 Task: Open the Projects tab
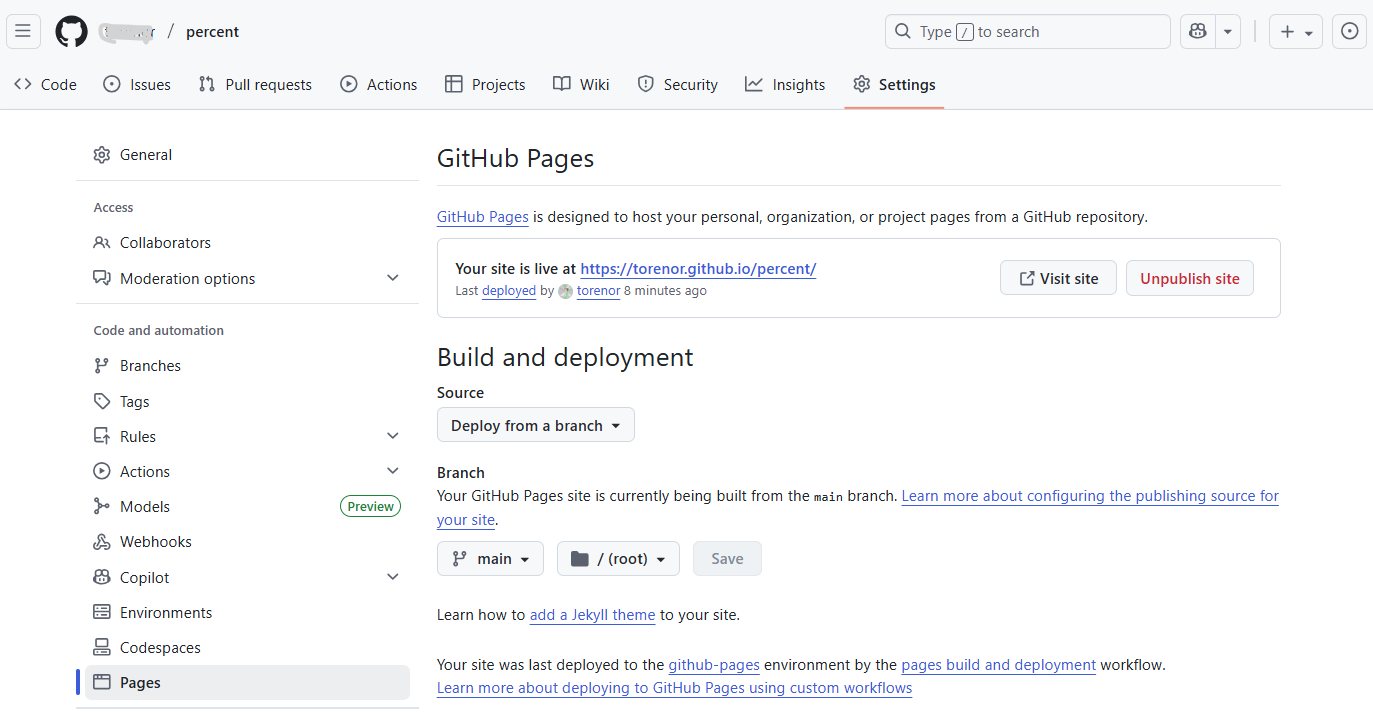click(x=485, y=84)
